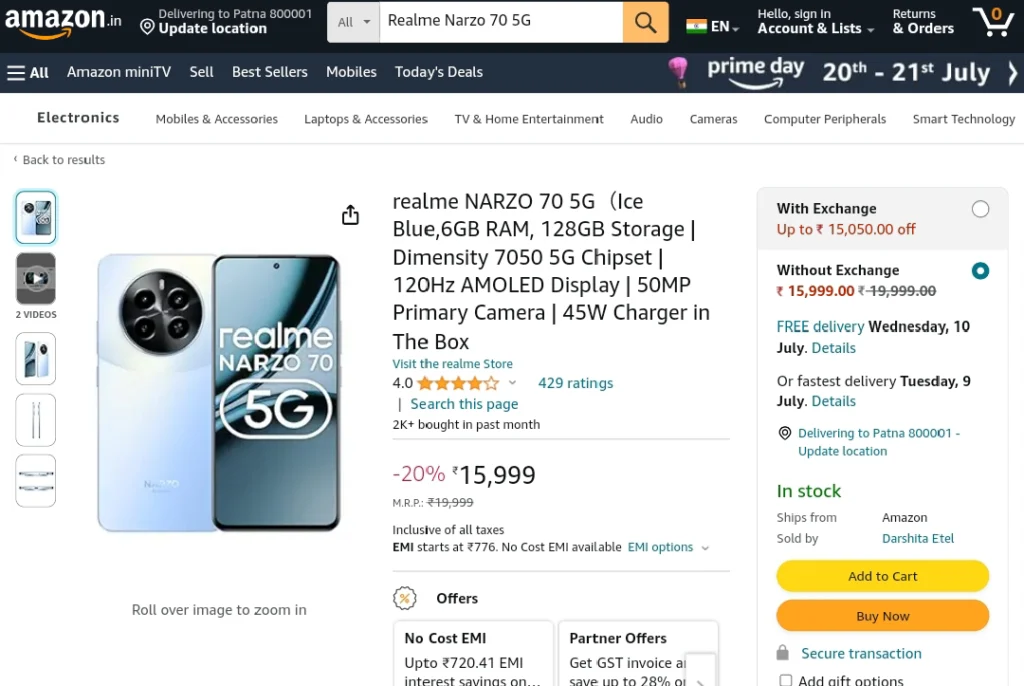Screen dimensions: 1024x686
Task: Click the share icon above product image
Action: 351,215
